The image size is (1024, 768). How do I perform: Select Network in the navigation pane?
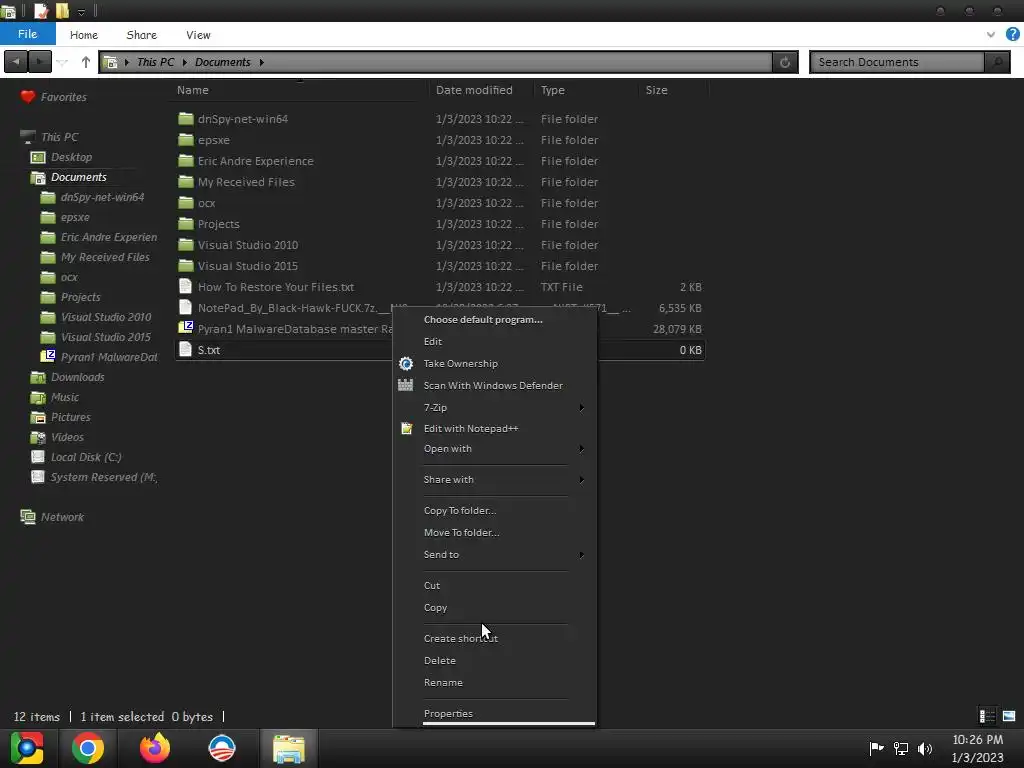pyautogui.click(x=62, y=517)
